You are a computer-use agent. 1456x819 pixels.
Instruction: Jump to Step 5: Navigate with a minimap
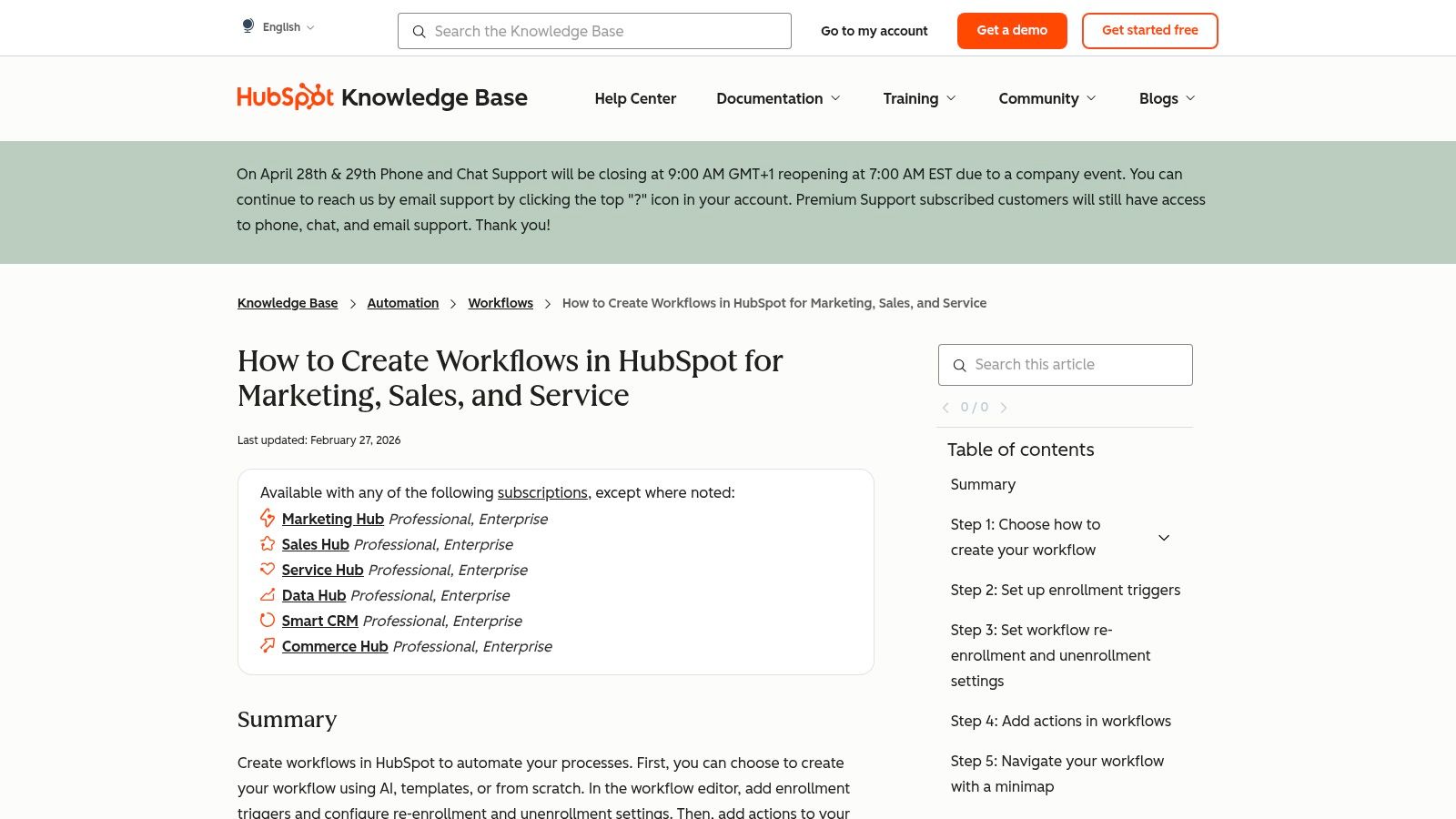pyautogui.click(x=1057, y=773)
